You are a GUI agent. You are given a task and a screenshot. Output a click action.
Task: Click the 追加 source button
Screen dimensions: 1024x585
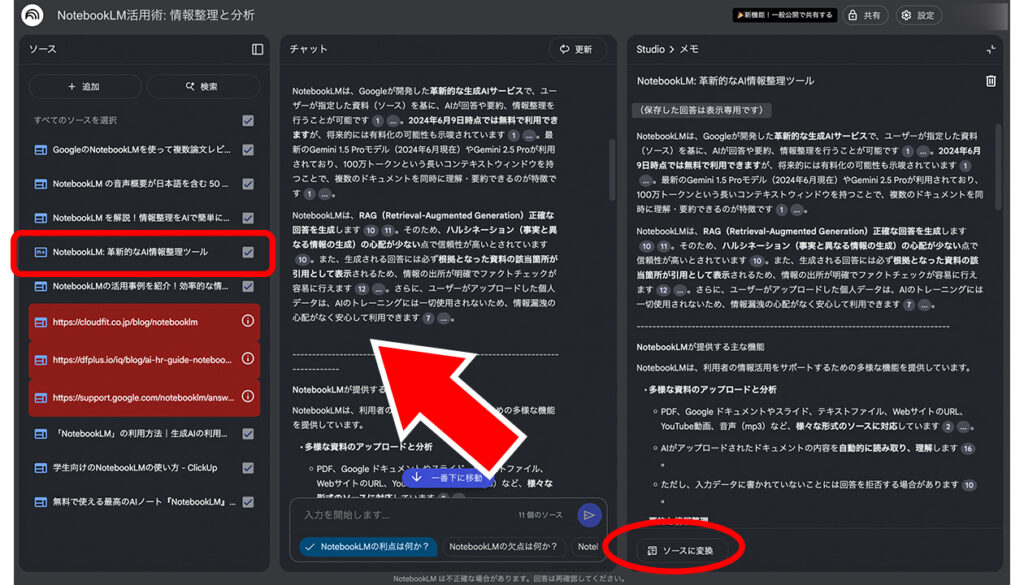(85, 86)
